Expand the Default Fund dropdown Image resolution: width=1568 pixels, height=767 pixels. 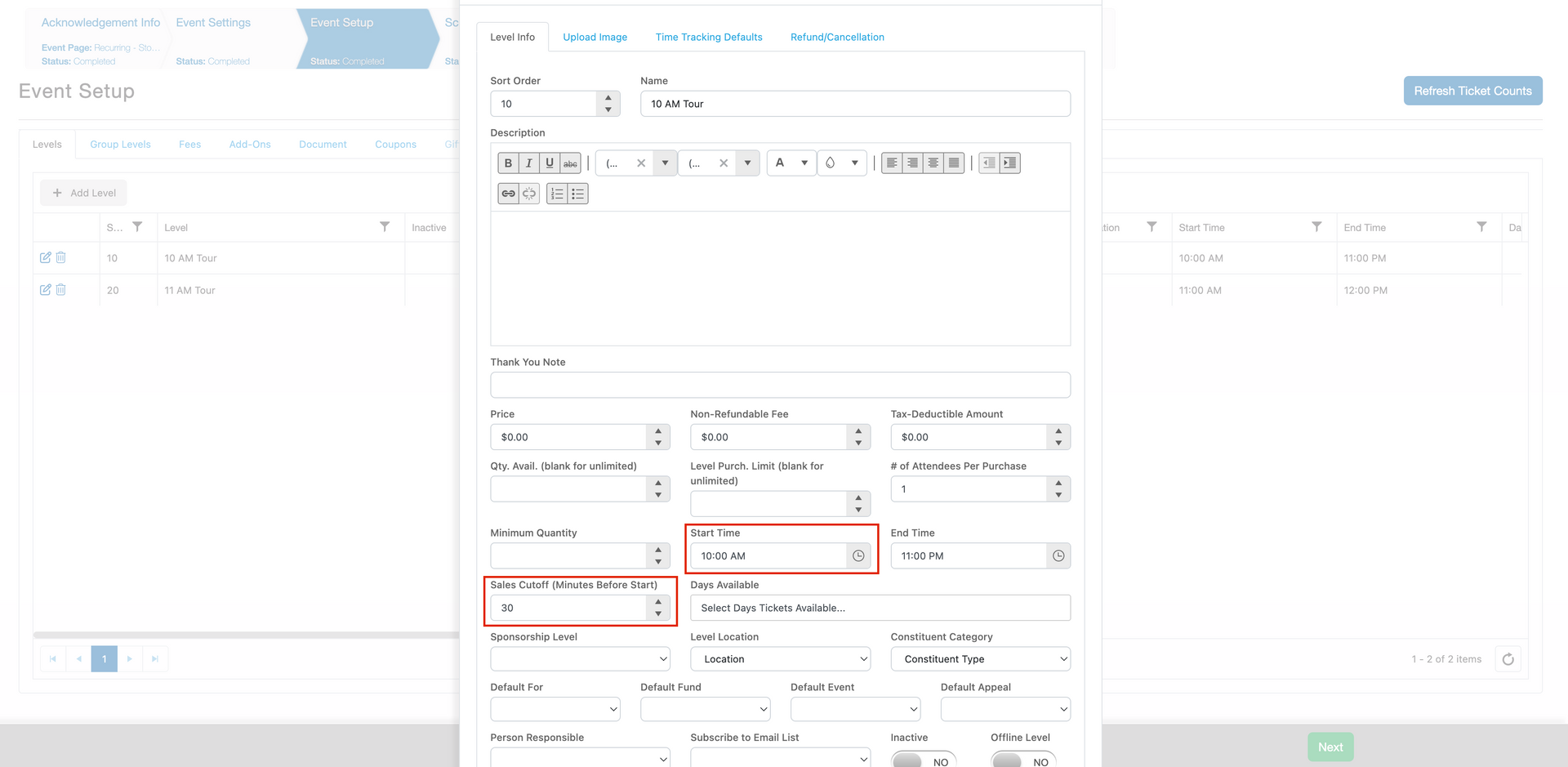click(706, 710)
